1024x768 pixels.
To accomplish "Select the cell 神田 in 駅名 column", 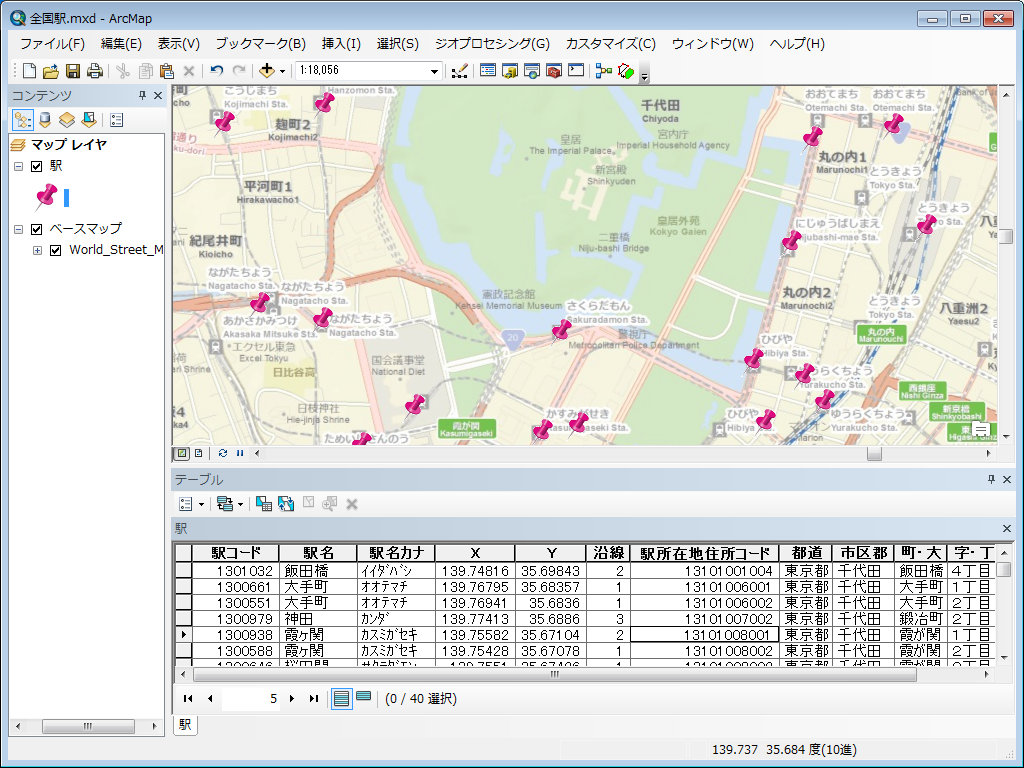I will (318, 619).
